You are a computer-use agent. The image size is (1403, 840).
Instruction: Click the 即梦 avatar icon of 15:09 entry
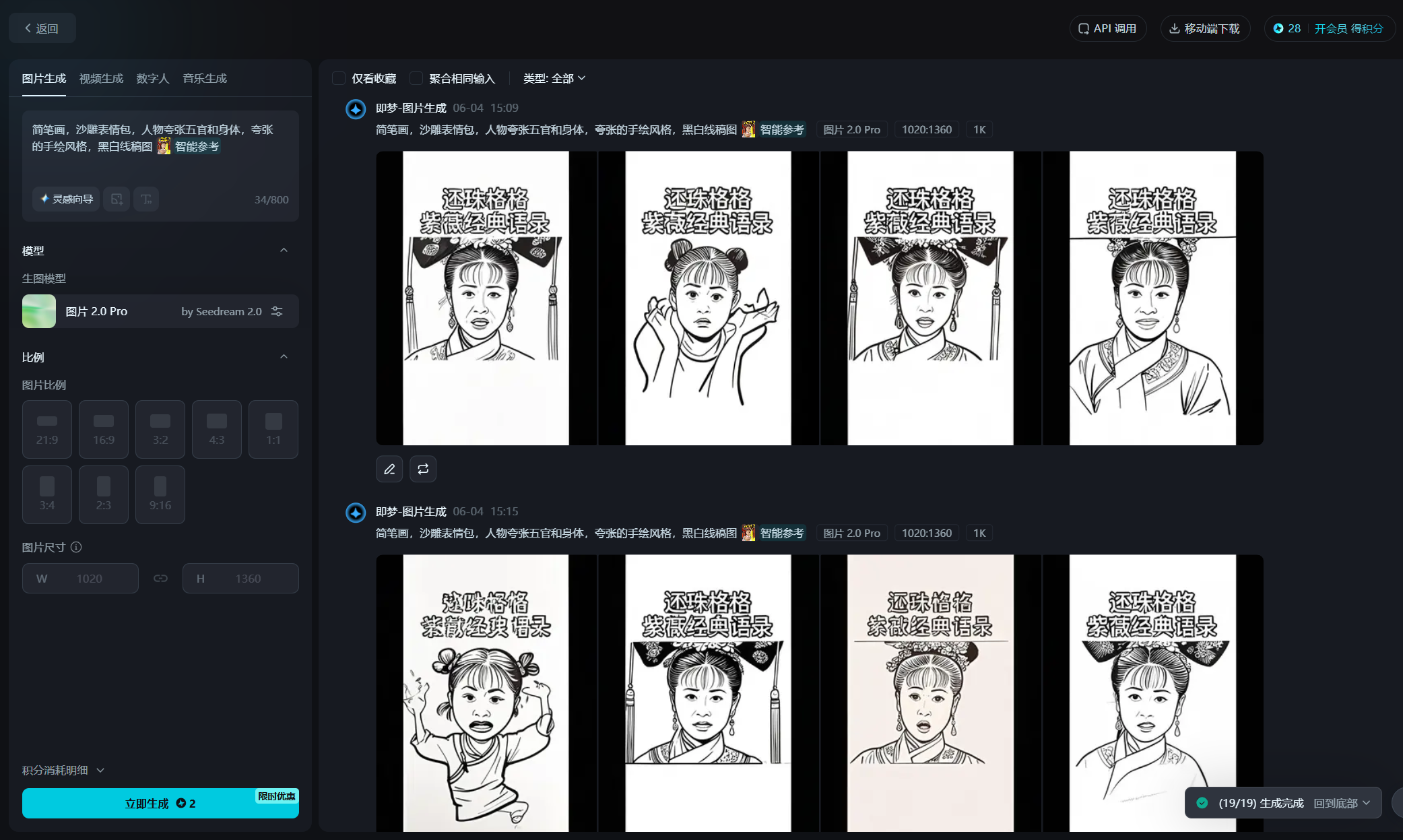(356, 109)
